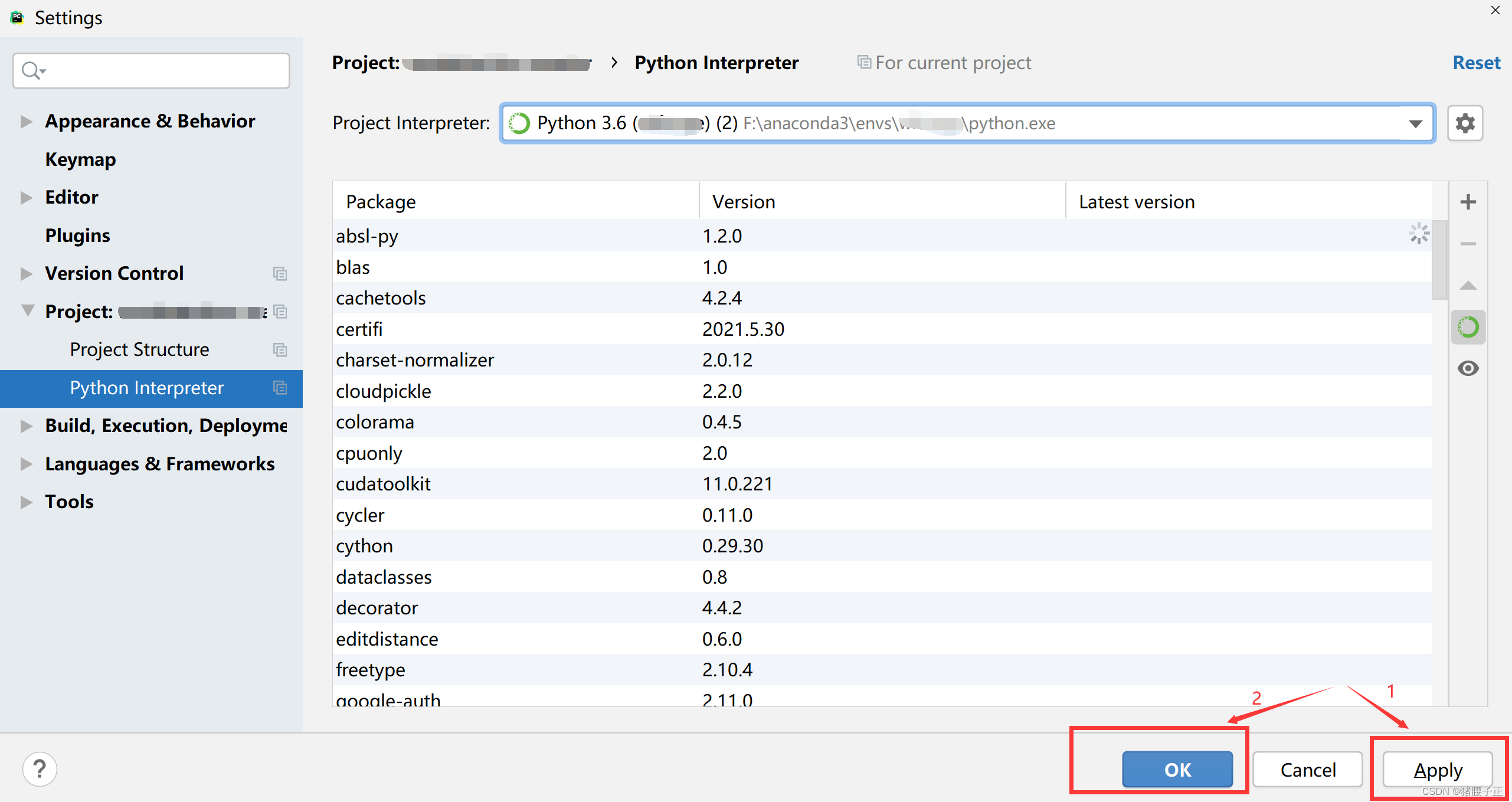The width and height of the screenshot is (1512, 802).
Task: Click the search magnifier icon in settings
Action: 31,71
